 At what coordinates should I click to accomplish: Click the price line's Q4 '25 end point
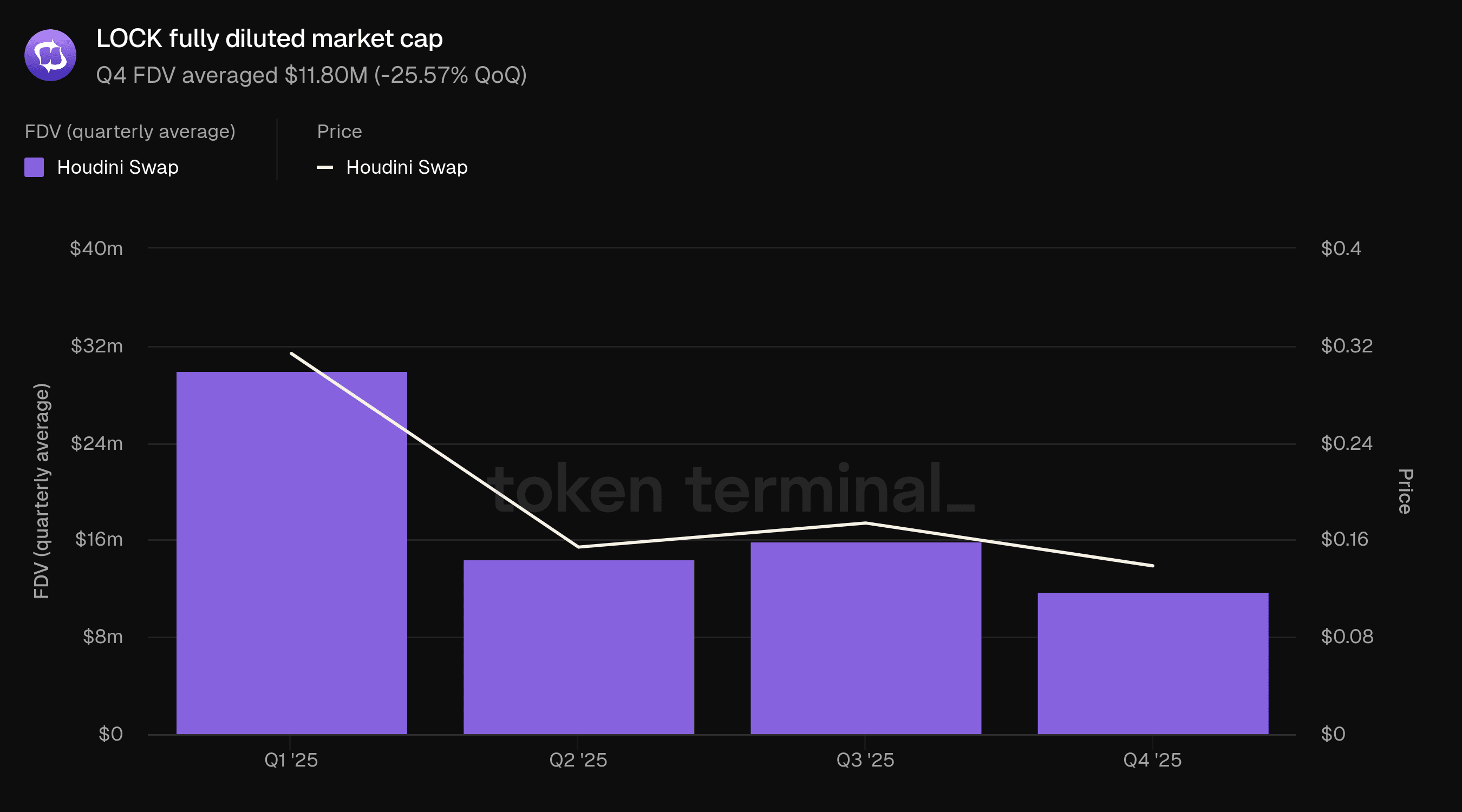point(1153,566)
